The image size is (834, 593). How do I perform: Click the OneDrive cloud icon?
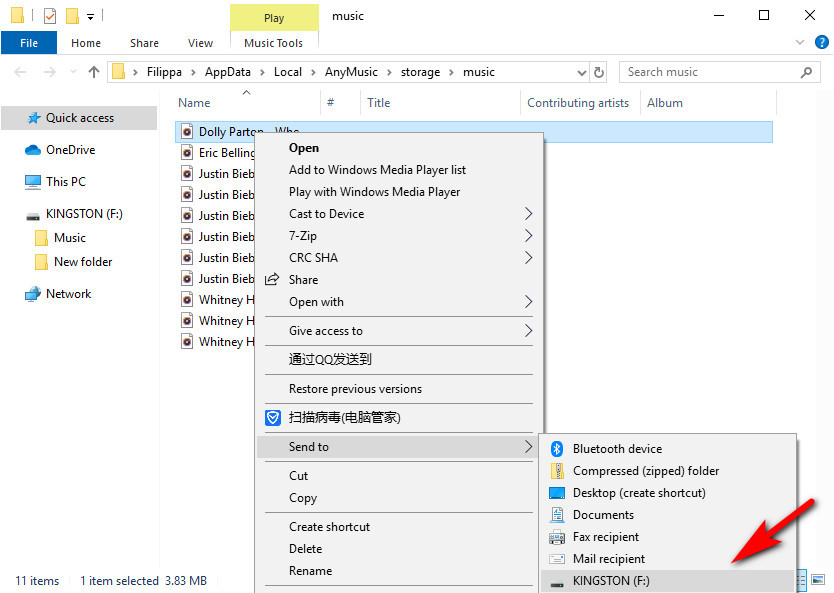[33, 150]
